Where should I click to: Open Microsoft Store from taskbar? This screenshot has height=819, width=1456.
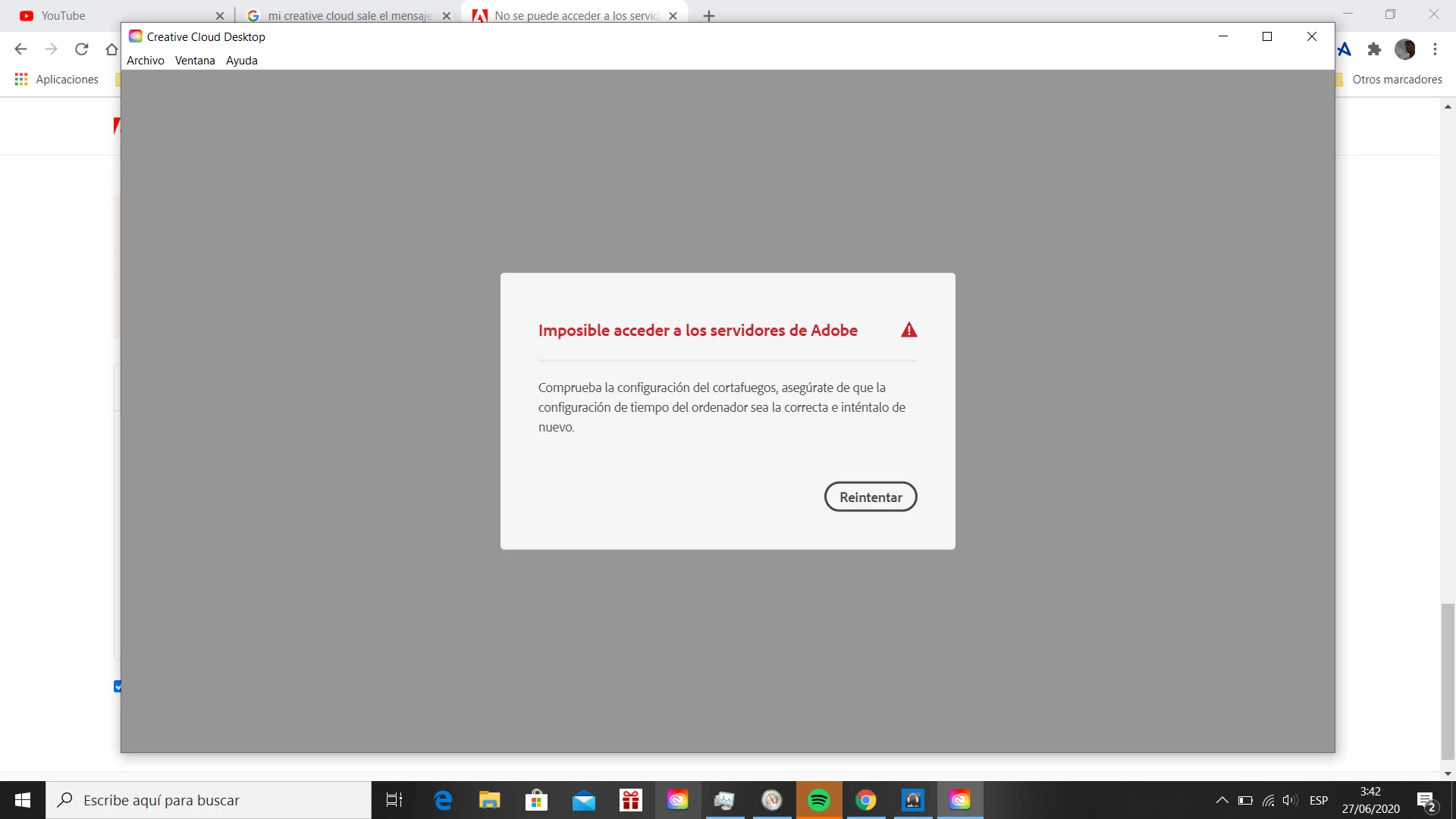coord(536,800)
